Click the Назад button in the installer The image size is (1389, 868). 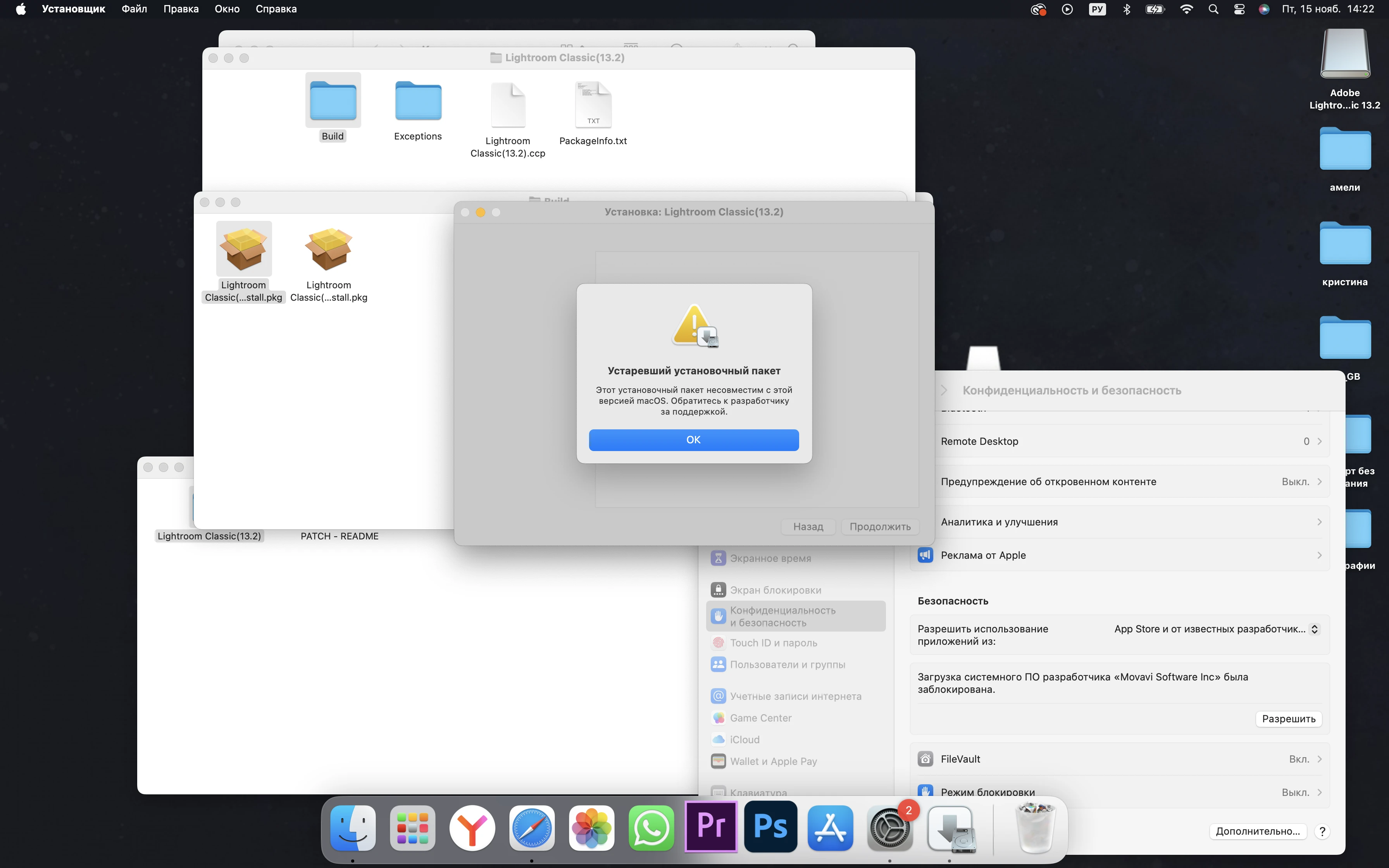(x=808, y=527)
